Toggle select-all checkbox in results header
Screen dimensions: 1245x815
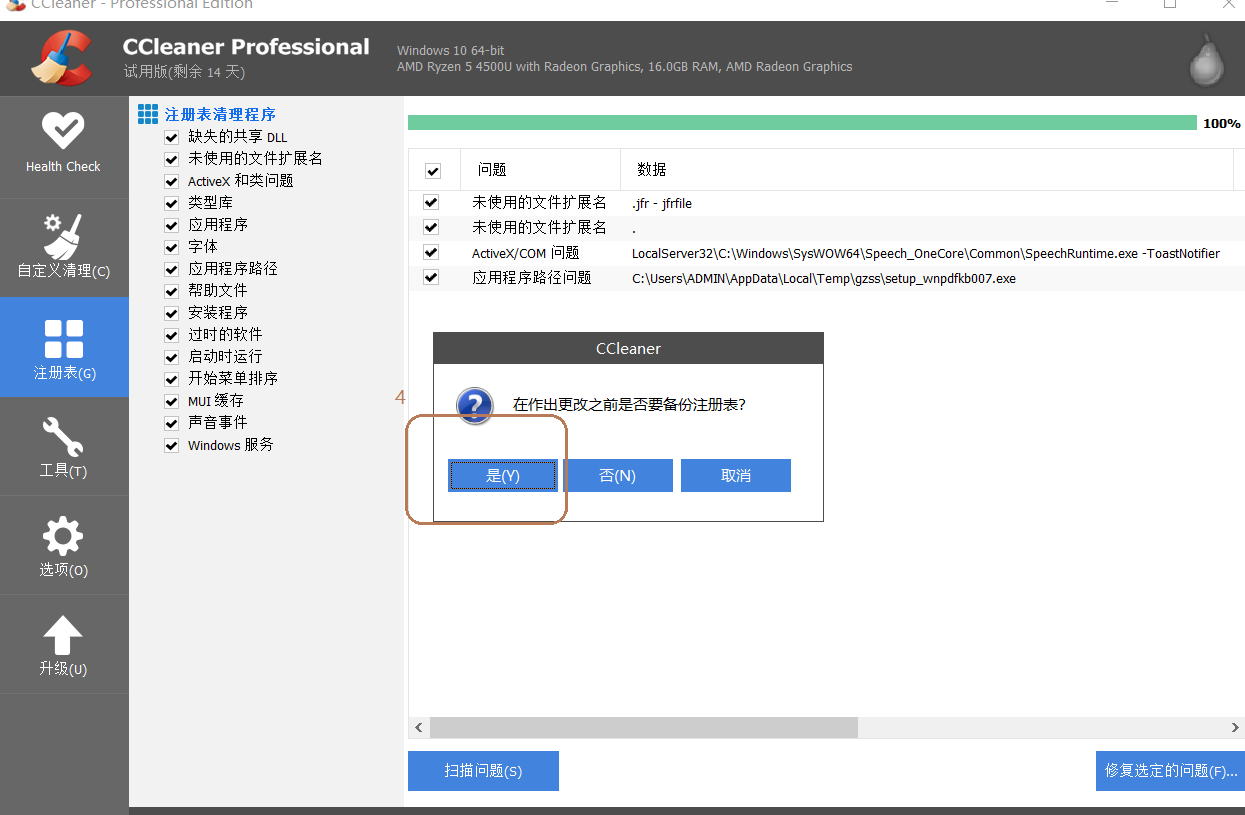433,171
